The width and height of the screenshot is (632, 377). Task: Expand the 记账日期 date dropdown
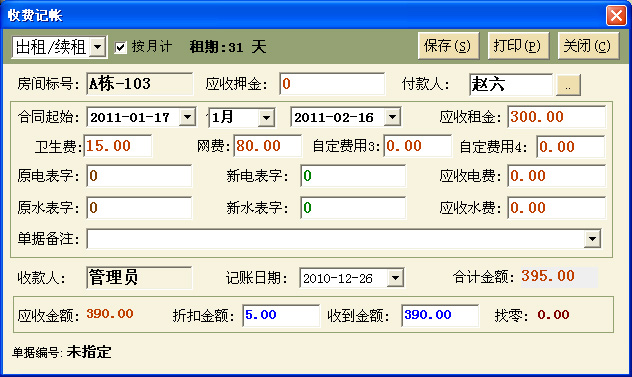click(395, 278)
